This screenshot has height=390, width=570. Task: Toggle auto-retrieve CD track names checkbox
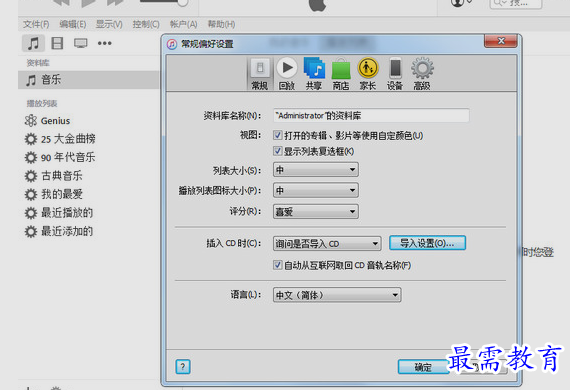point(277,265)
